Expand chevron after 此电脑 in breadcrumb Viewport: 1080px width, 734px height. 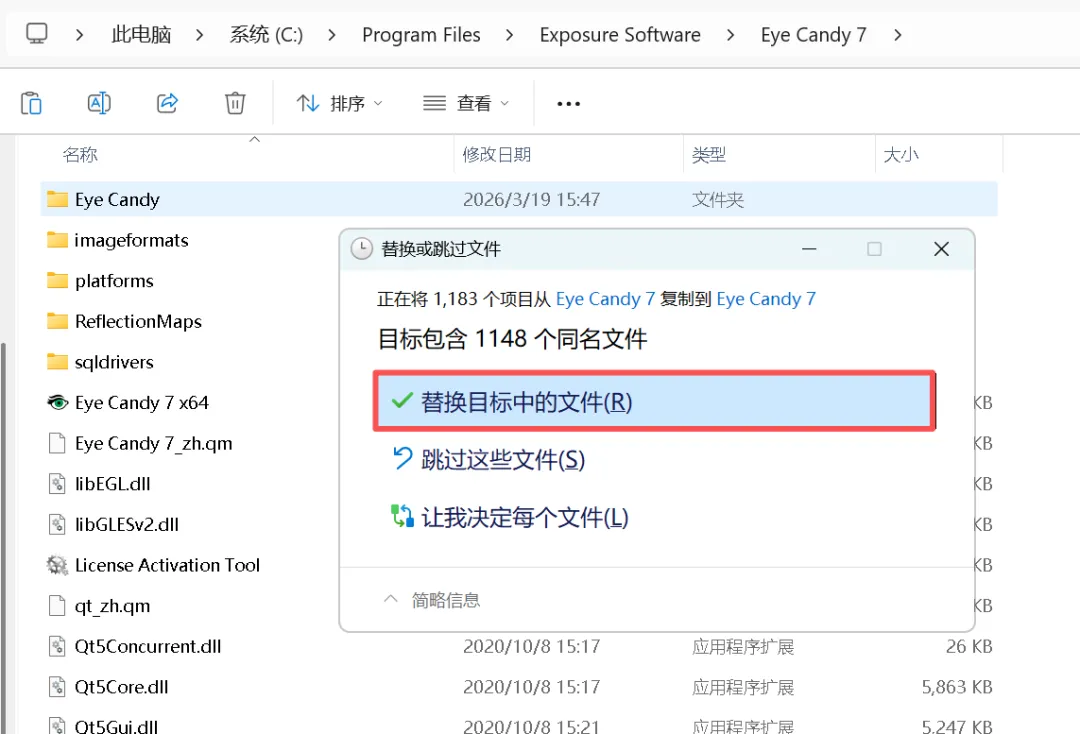point(199,34)
